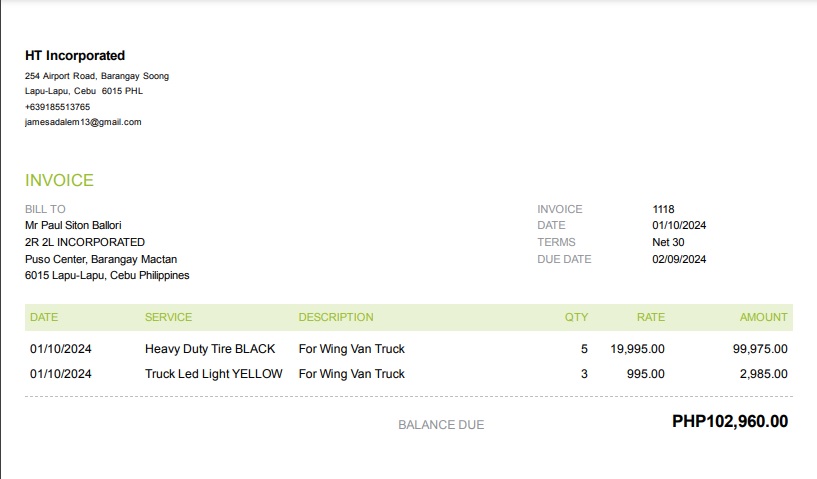Click the BALANCE DUE label
The height and width of the screenshot is (479, 817).
click(441, 425)
